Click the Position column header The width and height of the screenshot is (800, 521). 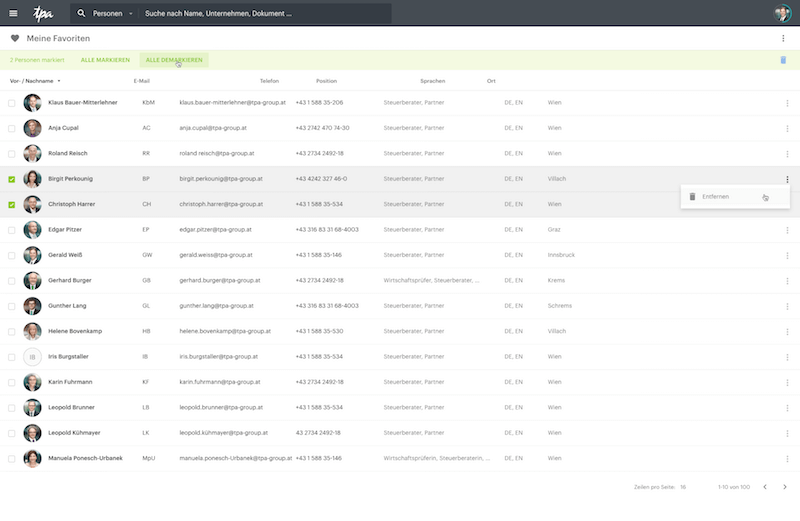pos(327,81)
